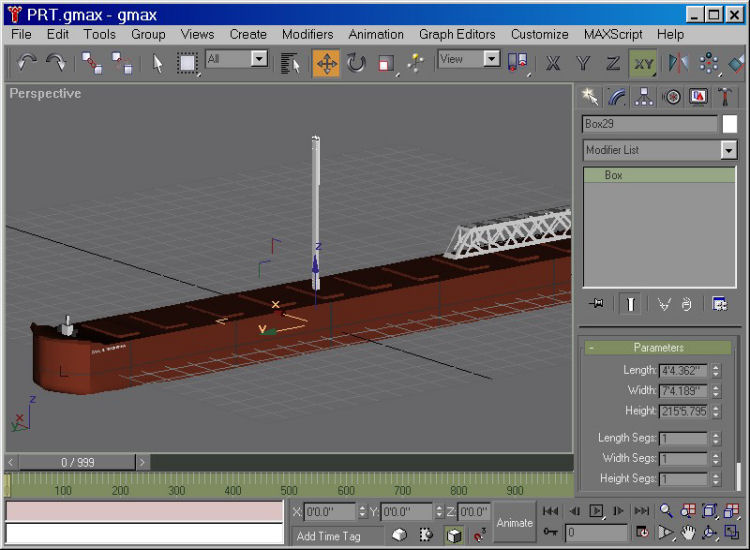Open the Utilities hammer panel
Viewport: 750px width, 550px height.
[x=726, y=96]
